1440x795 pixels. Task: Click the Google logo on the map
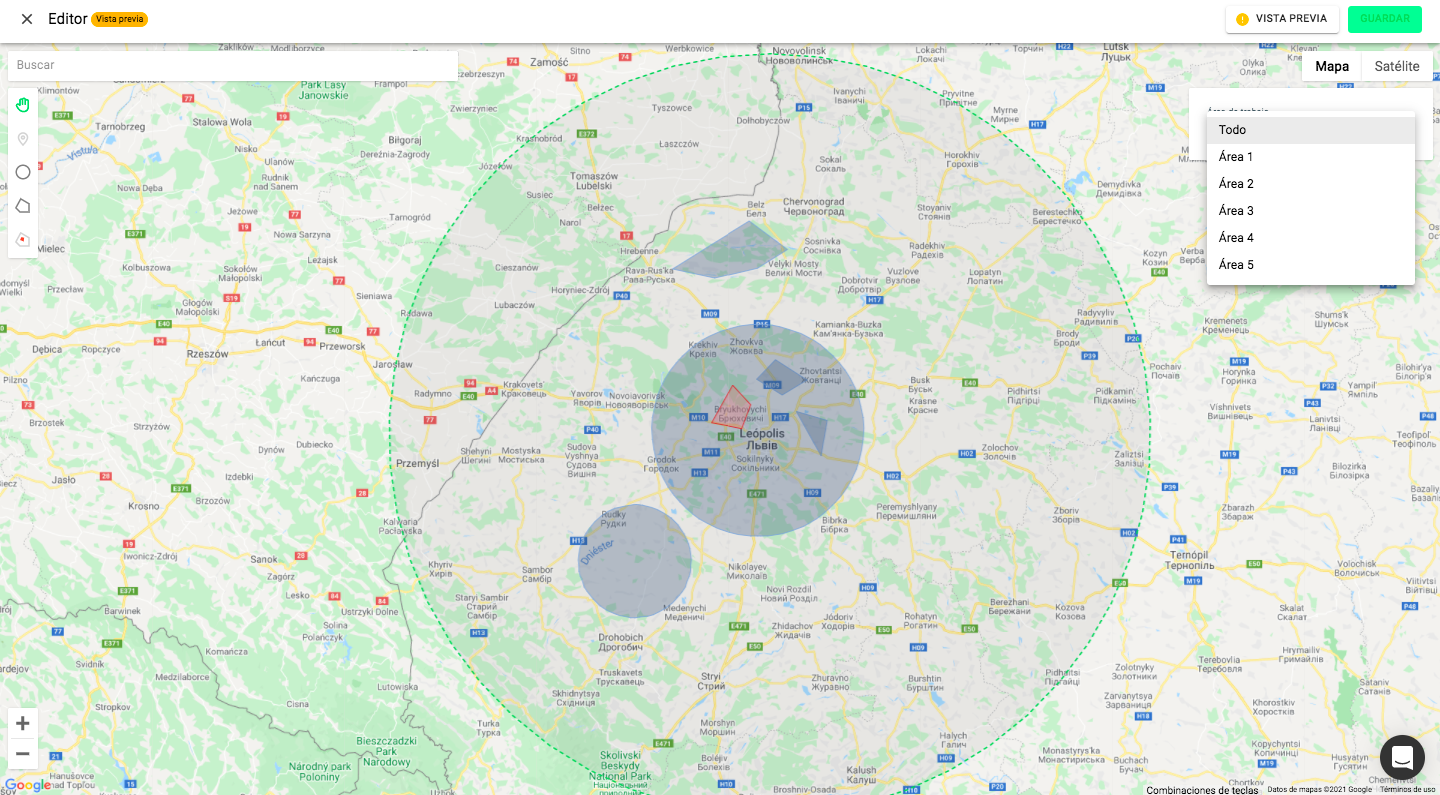pos(28,785)
